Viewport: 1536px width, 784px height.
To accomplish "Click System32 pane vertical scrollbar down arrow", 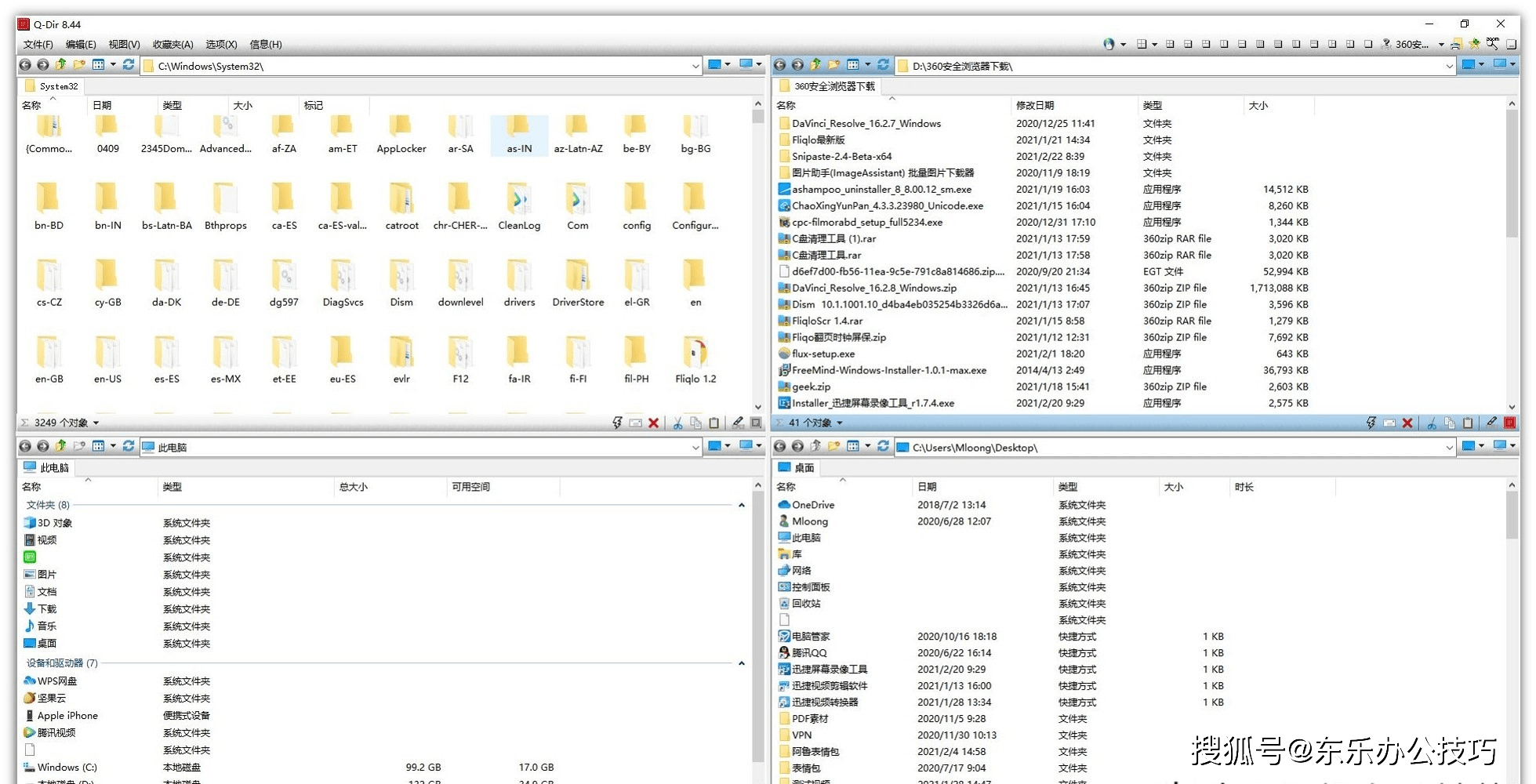I will point(757,407).
